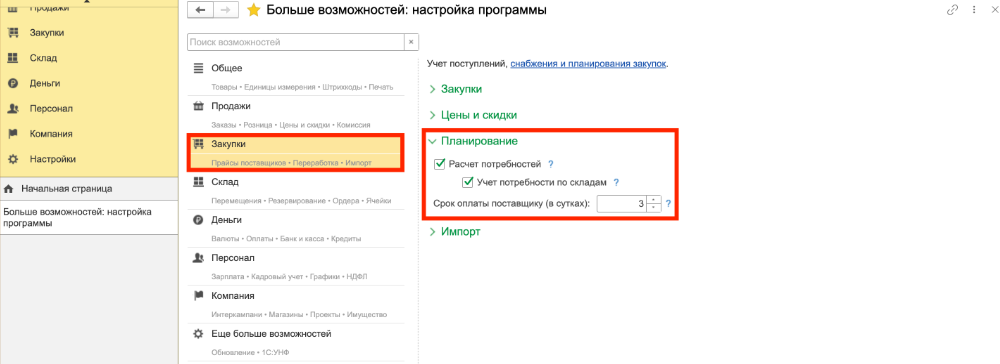This screenshot has width=1000, height=364.
Task: Select the highlighted Закупки settings category
Action: [296, 153]
